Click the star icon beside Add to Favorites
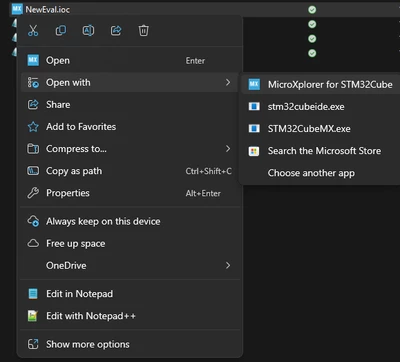The width and height of the screenshot is (400, 362). pyautogui.click(x=33, y=127)
